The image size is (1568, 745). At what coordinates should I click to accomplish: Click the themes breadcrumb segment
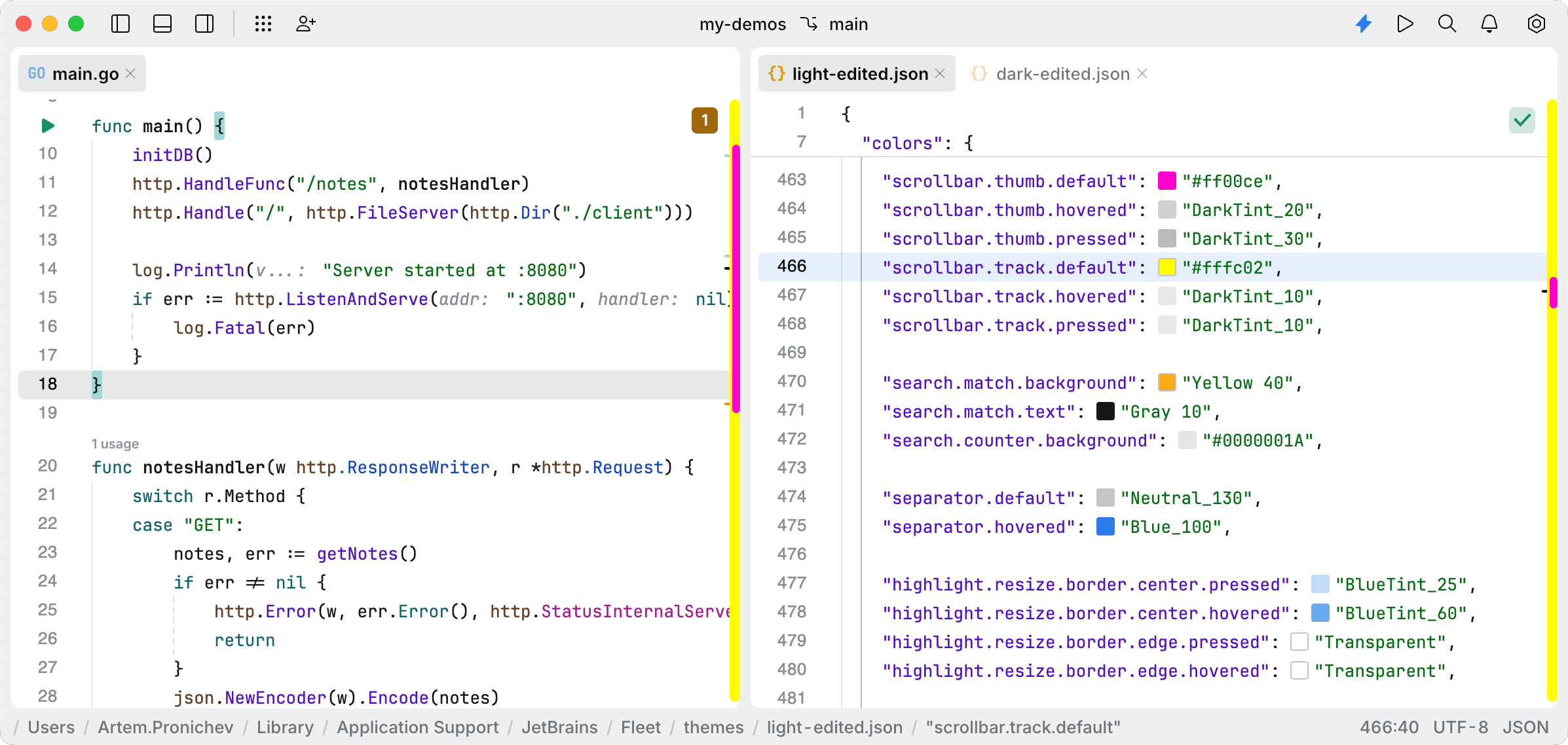(x=713, y=727)
